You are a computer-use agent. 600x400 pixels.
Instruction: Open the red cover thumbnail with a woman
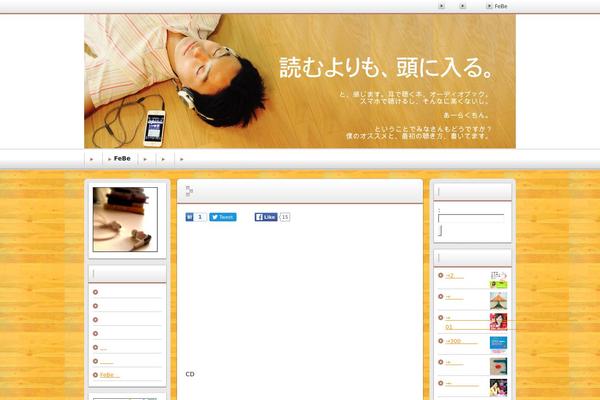click(x=498, y=322)
